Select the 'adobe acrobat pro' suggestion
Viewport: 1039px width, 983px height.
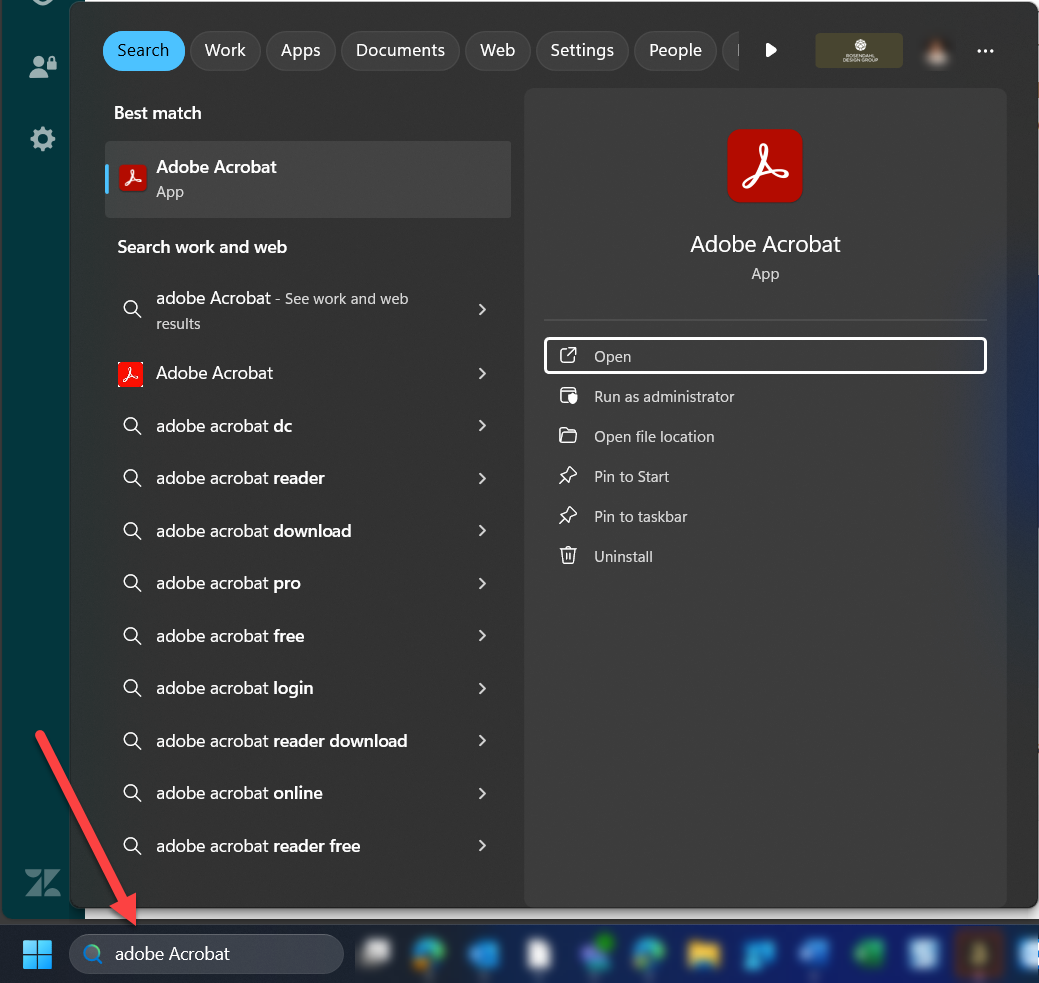pos(229,583)
